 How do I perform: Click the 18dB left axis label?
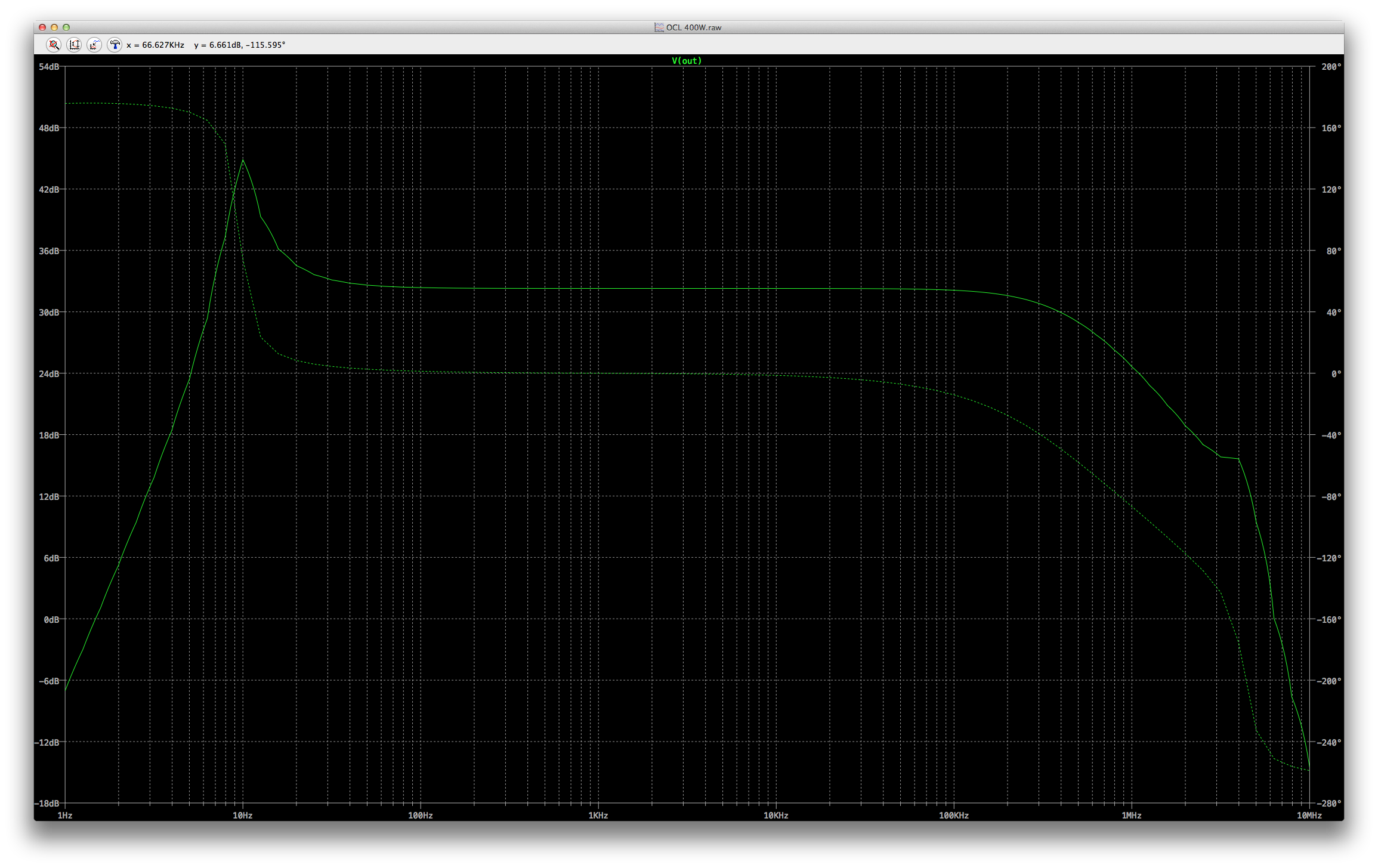tap(49, 435)
